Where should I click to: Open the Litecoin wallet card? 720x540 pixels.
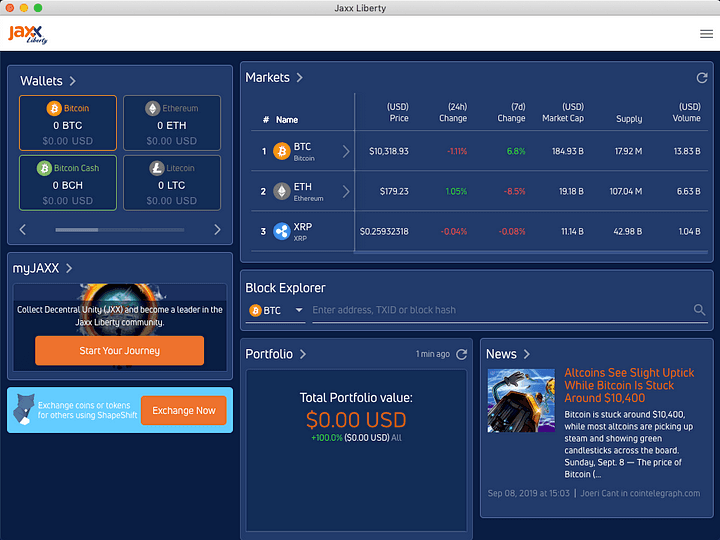pyautogui.click(x=172, y=183)
